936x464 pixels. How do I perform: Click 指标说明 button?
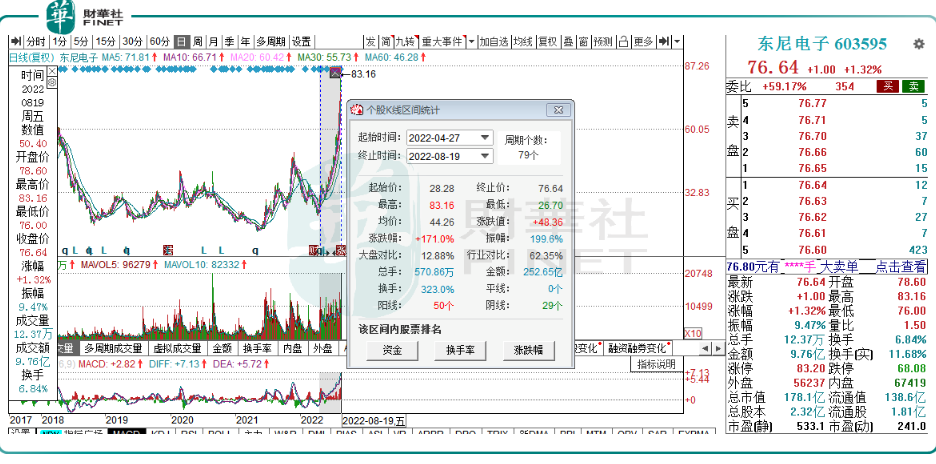[657, 364]
